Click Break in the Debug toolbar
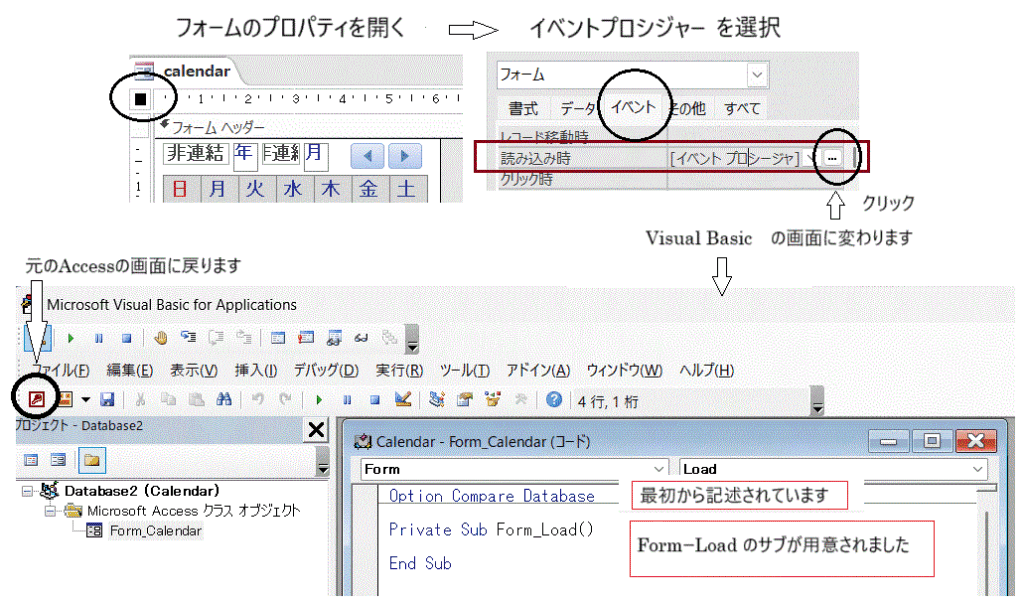1024x604 pixels. pos(99,338)
